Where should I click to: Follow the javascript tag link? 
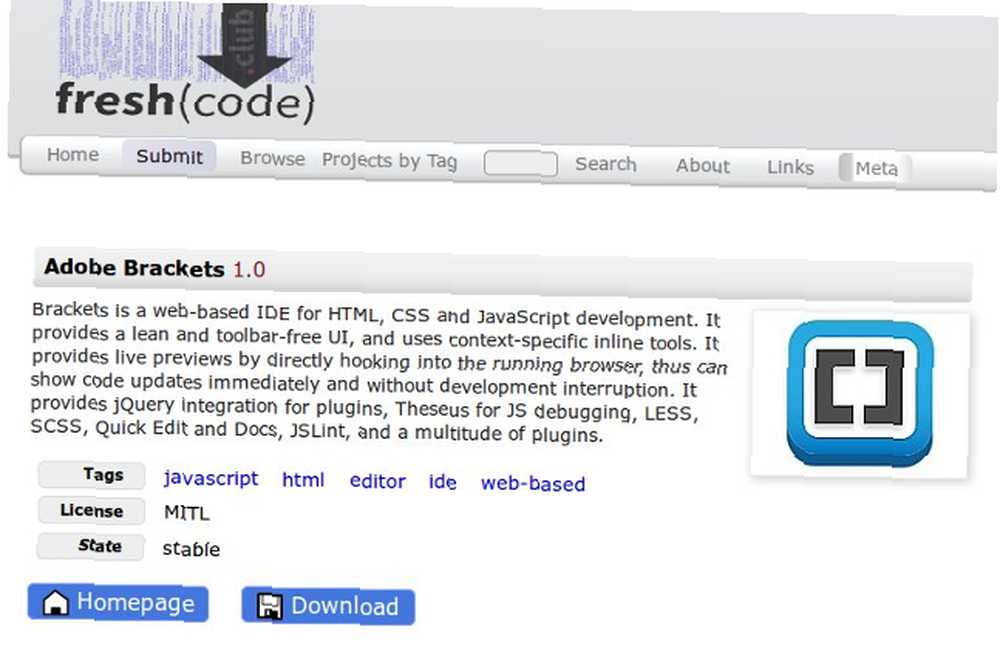211,478
